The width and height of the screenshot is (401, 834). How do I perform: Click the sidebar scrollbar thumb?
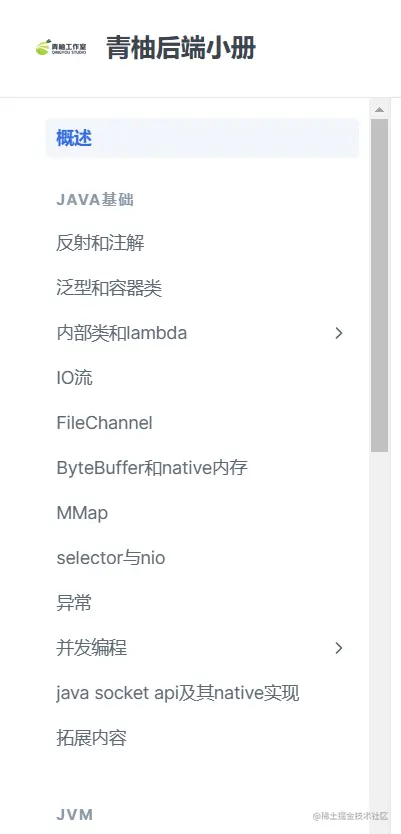379,286
